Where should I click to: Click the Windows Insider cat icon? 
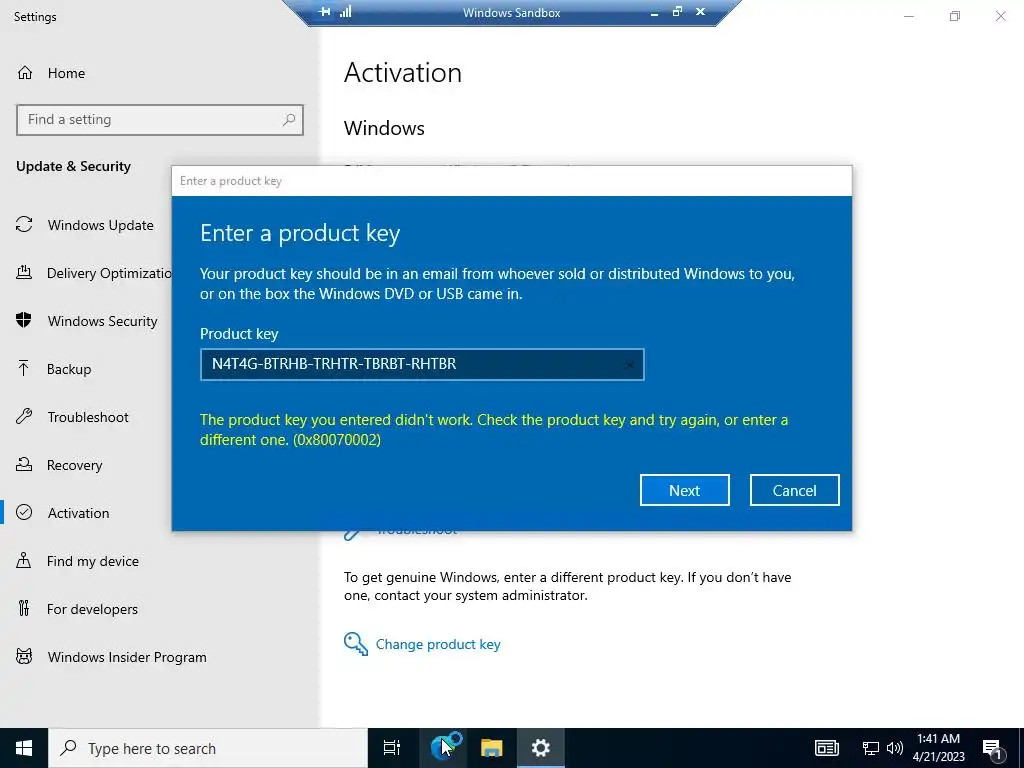pos(24,656)
